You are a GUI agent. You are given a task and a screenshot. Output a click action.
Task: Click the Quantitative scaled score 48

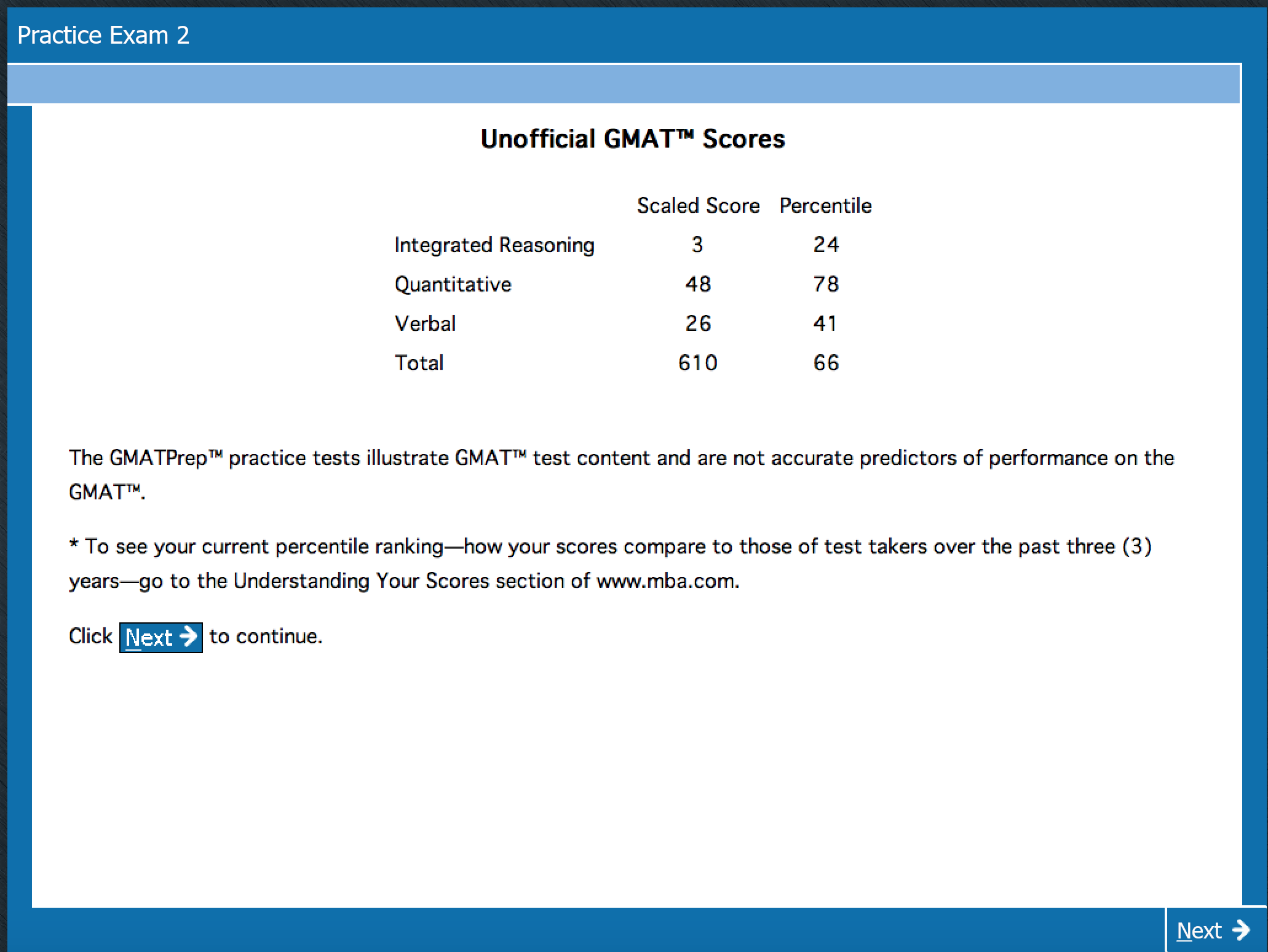point(698,284)
